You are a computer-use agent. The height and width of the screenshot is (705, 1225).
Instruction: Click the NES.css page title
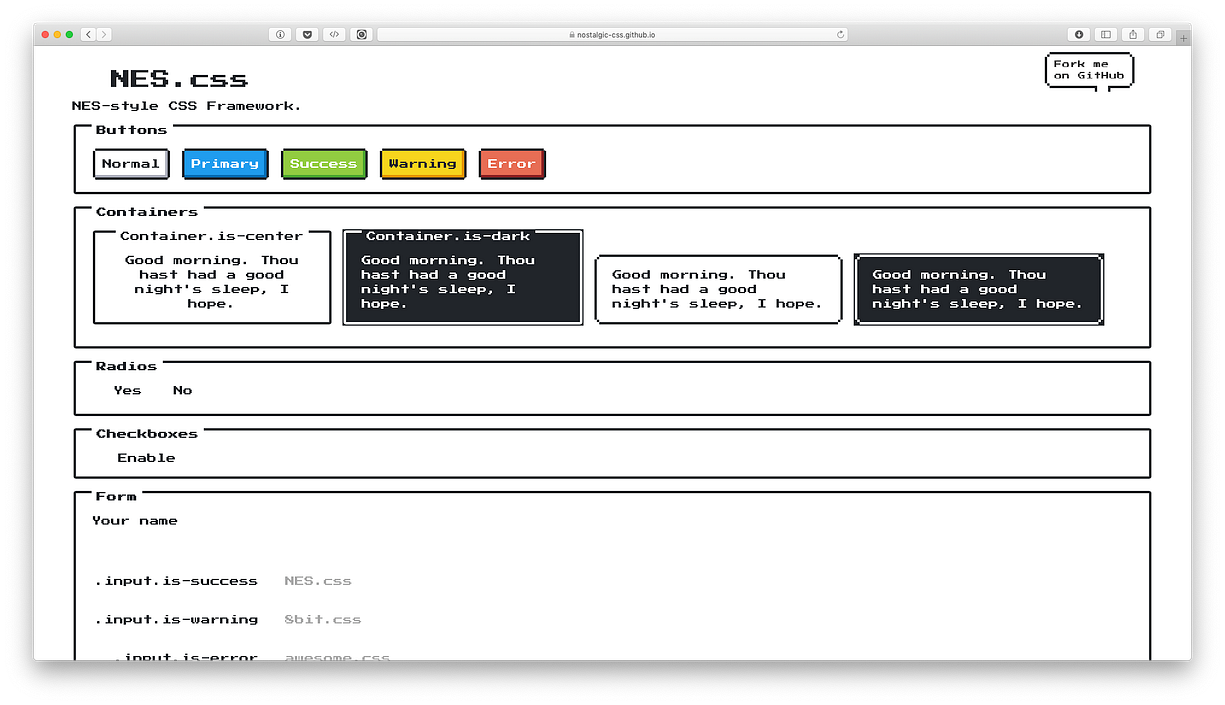click(179, 79)
